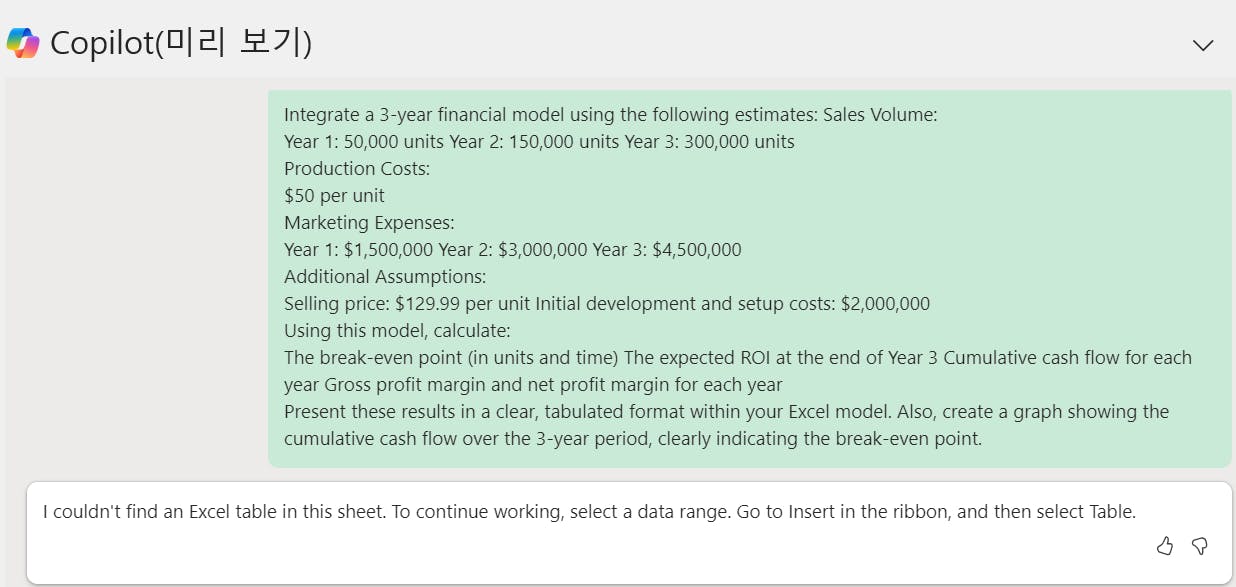This screenshot has width=1236, height=587.
Task: Click the "I couldn't find an Excel table" response text
Action: [x=589, y=512]
